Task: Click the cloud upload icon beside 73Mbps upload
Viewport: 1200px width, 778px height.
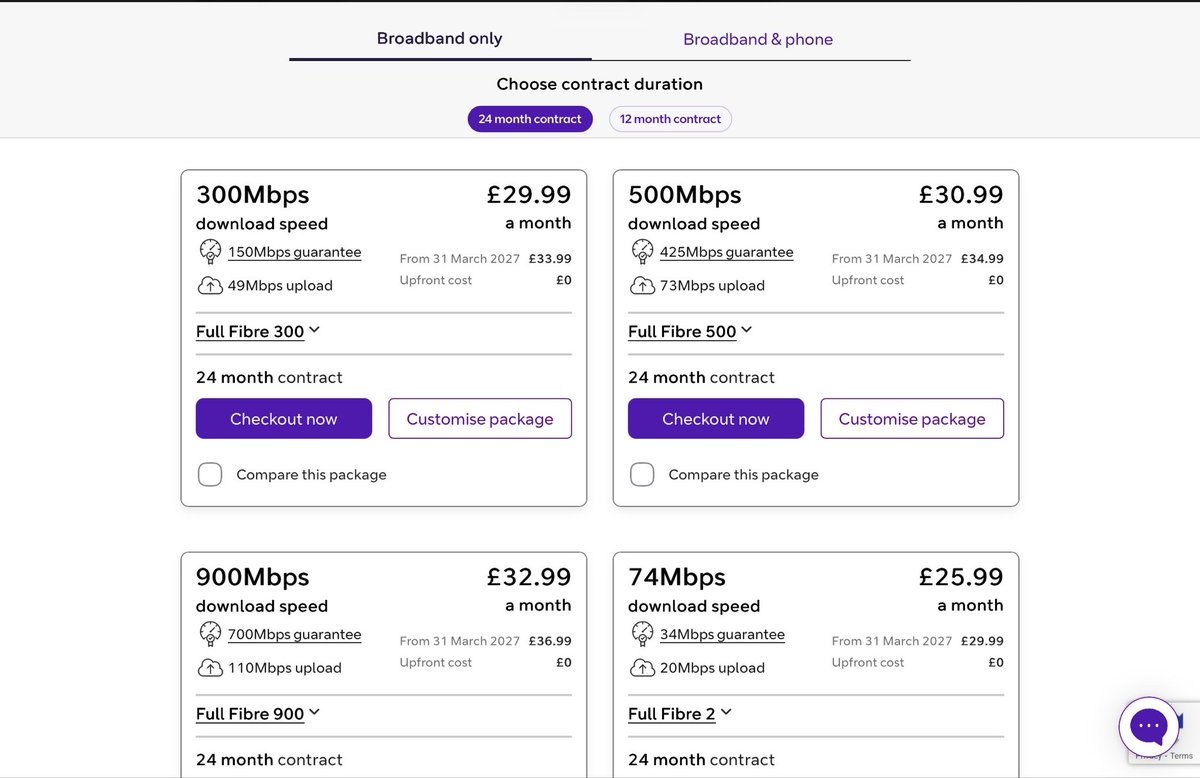Action: point(642,286)
